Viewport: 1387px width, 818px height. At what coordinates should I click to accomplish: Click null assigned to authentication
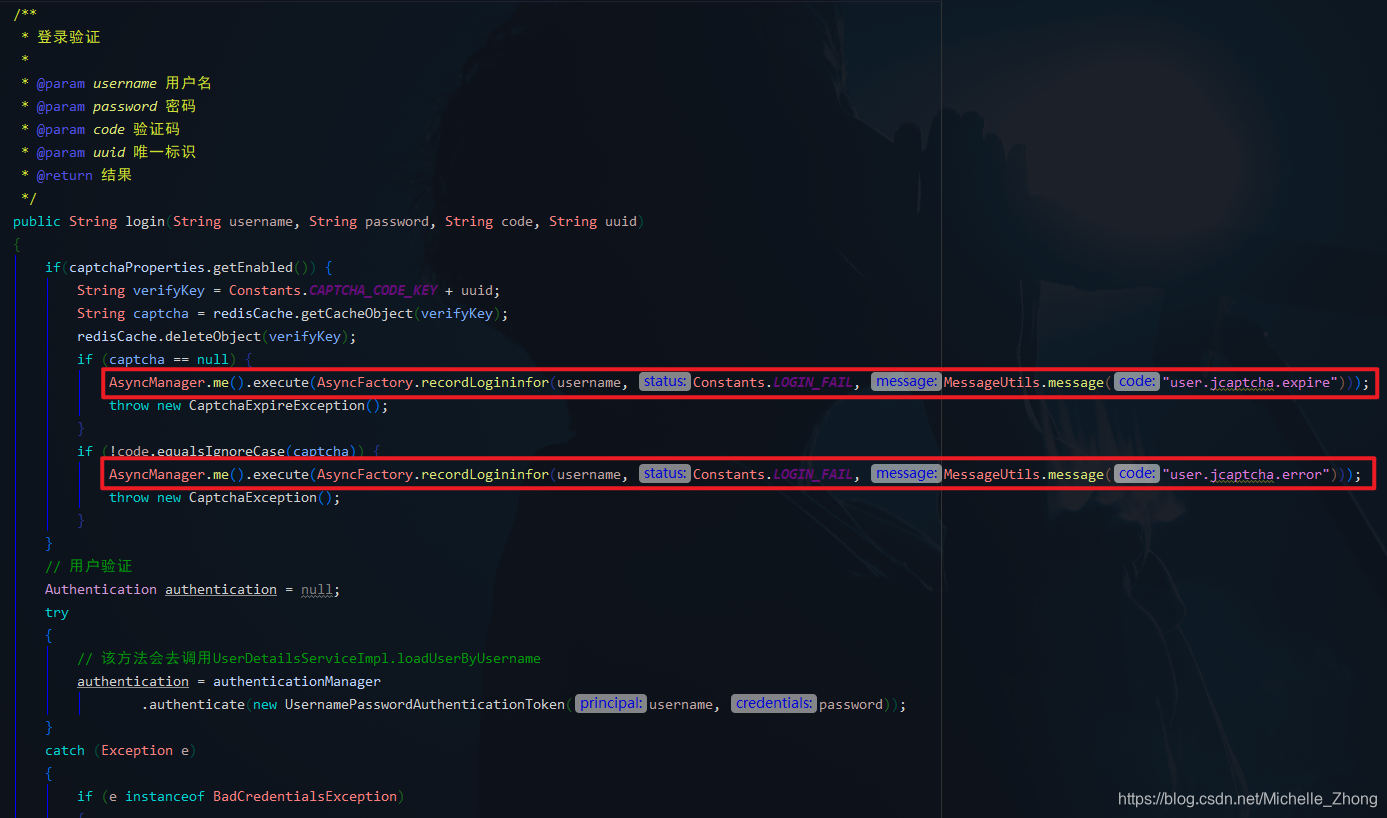[x=317, y=589]
